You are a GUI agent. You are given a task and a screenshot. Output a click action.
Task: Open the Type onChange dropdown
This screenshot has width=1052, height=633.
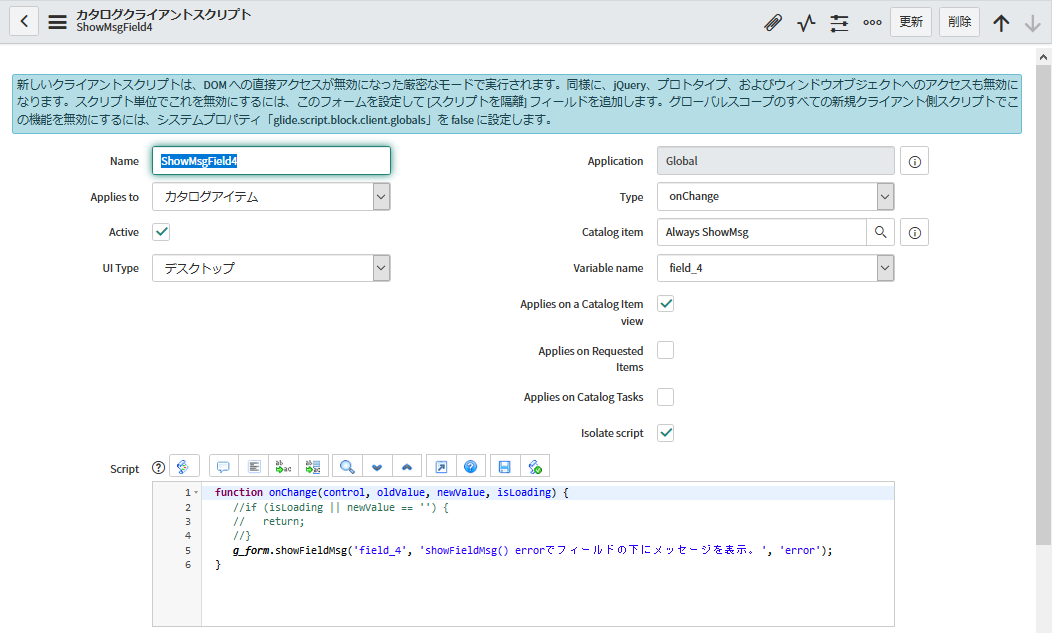tap(776, 197)
